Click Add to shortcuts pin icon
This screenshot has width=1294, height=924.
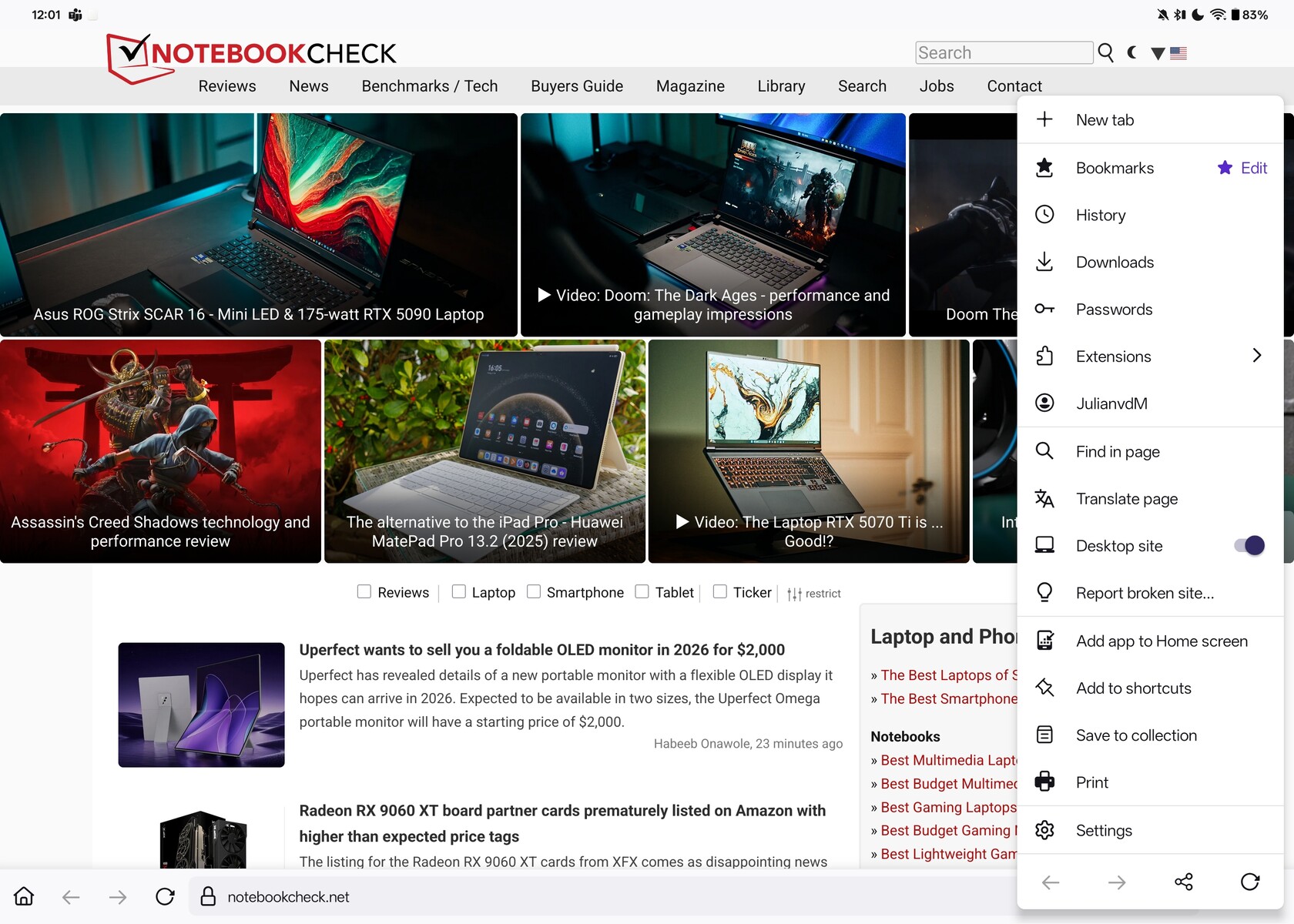(1044, 688)
